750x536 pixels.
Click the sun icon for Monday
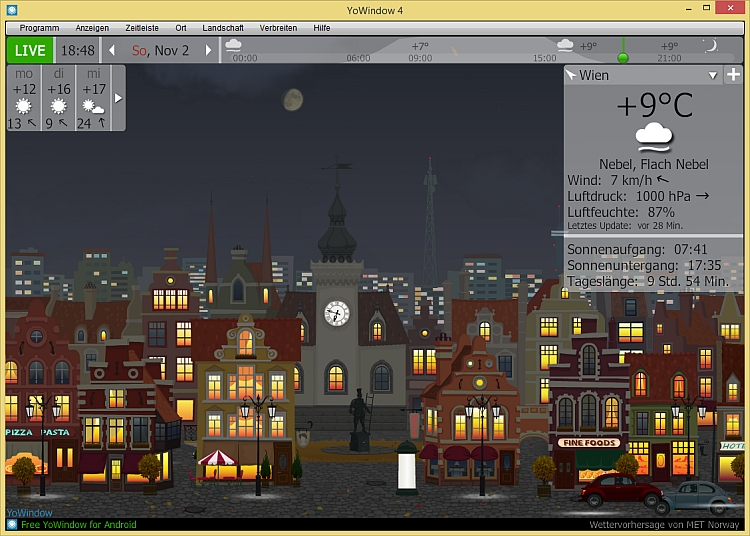click(23, 106)
